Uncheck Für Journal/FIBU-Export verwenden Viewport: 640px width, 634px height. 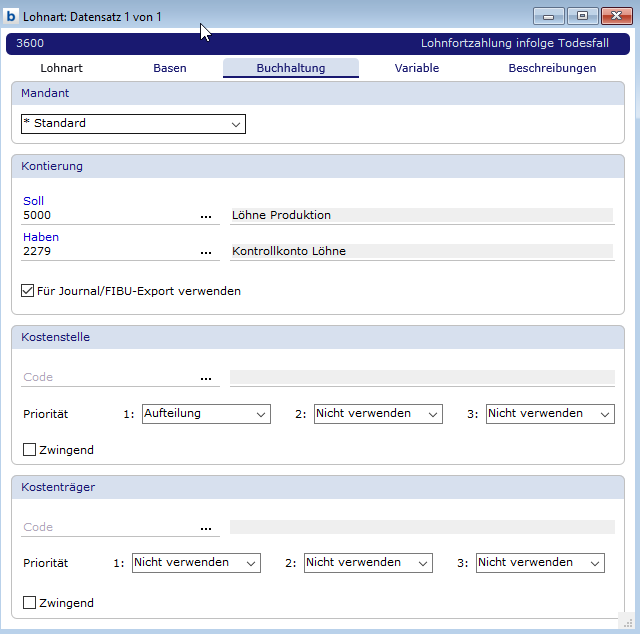(x=29, y=291)
